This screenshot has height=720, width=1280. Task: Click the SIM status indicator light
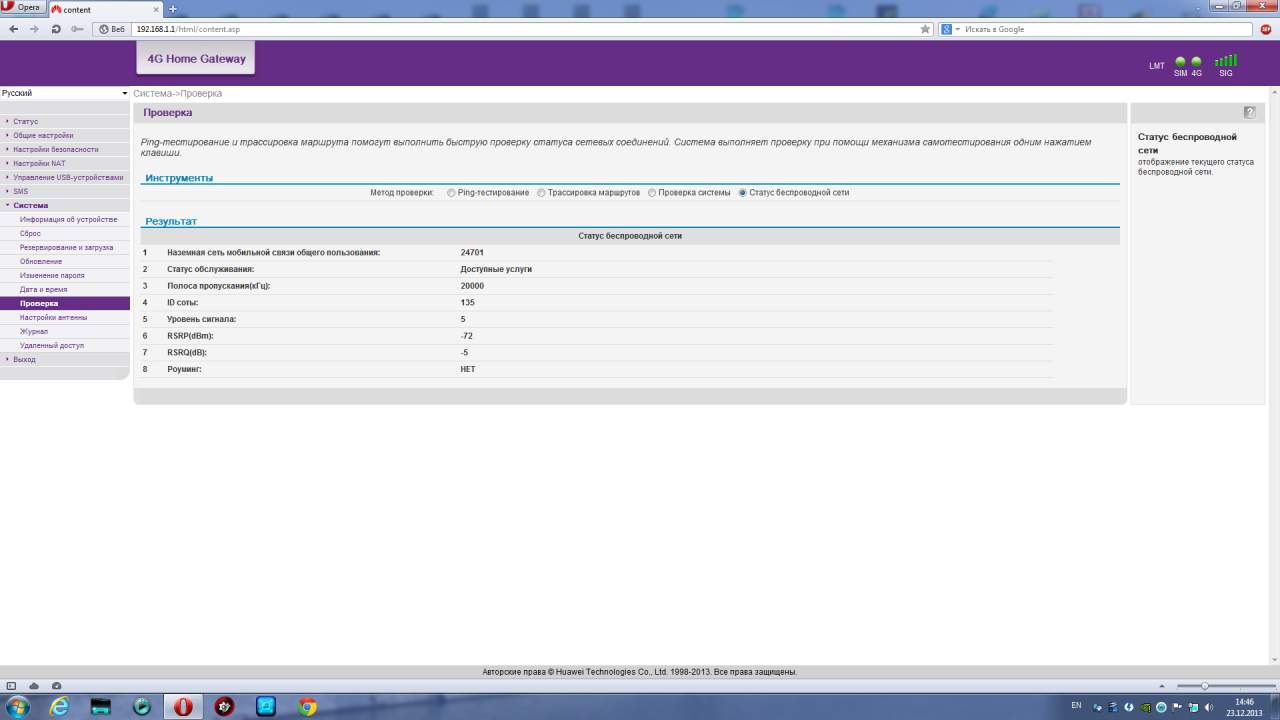click(x=1180, y=62)
